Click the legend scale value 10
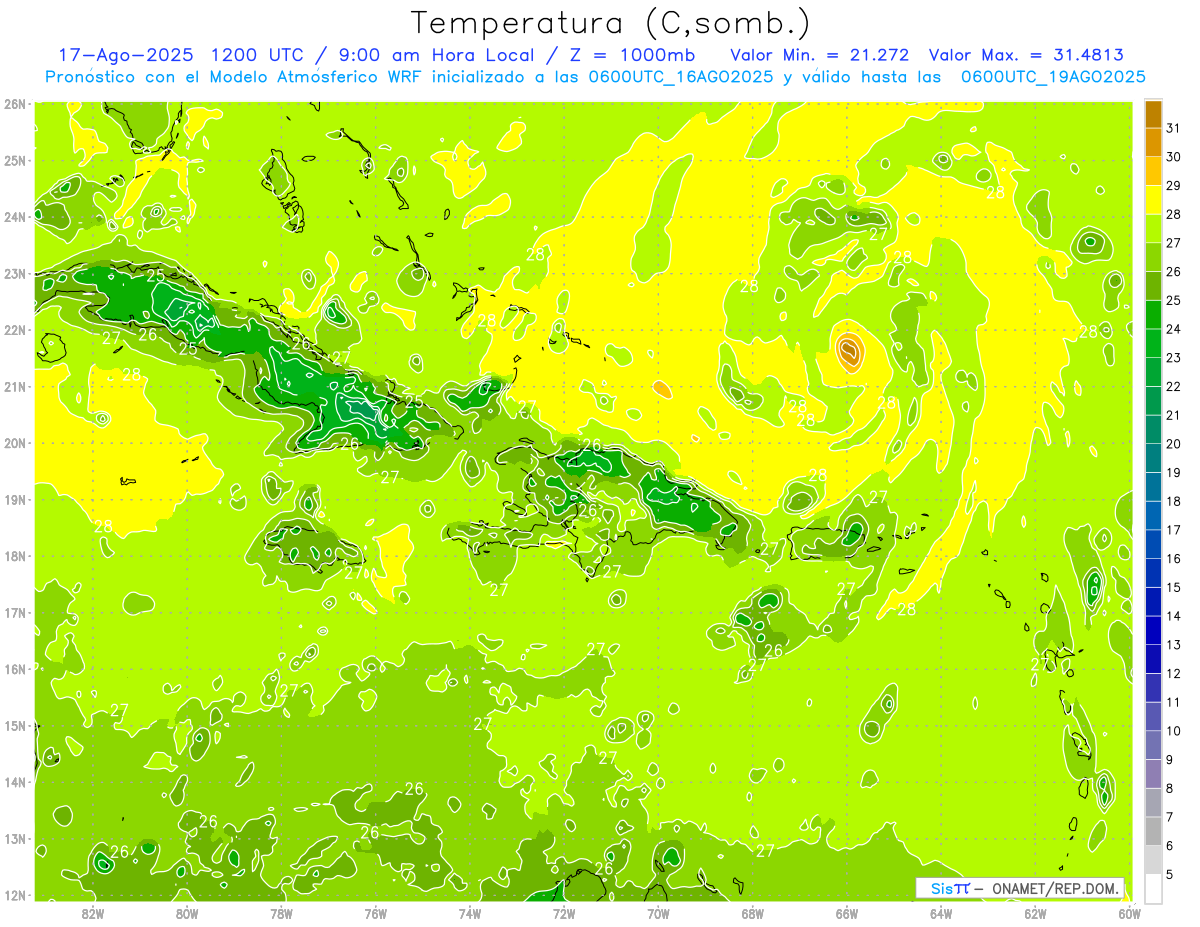This screenshot has height=927, width=1200. pyautogui.click(x=1173, y=731)
